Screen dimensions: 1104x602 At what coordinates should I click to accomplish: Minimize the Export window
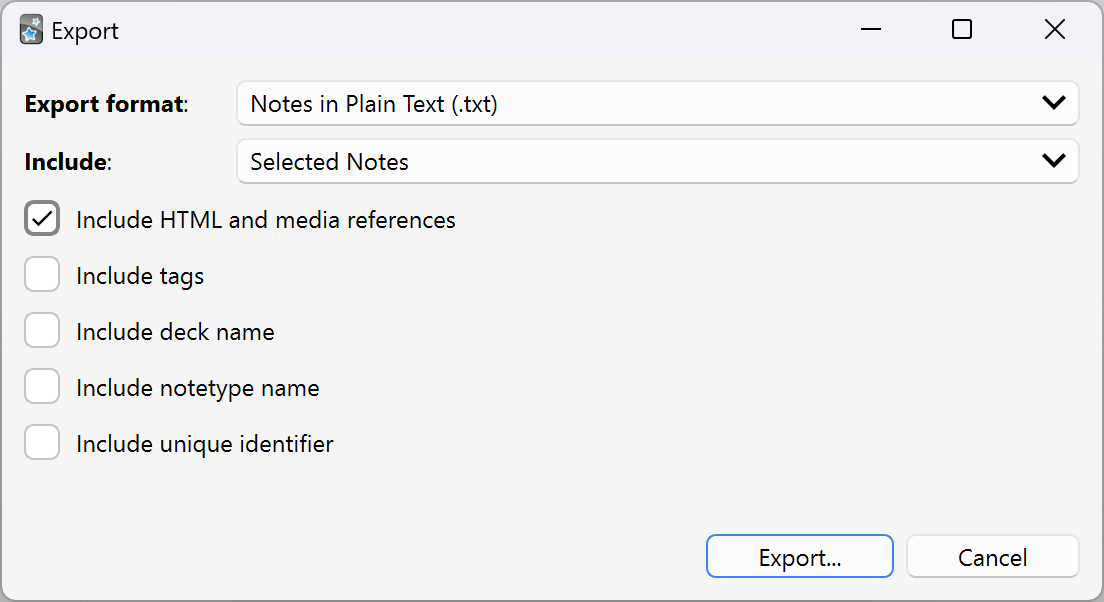point(870,30)
